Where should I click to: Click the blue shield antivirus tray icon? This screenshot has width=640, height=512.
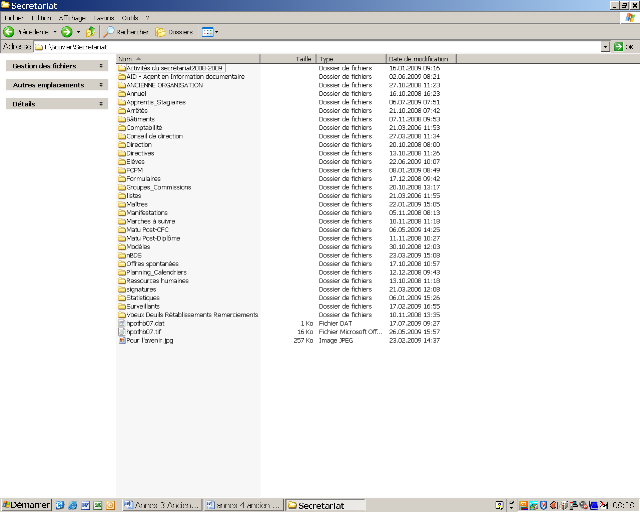(x=543, y=505)
